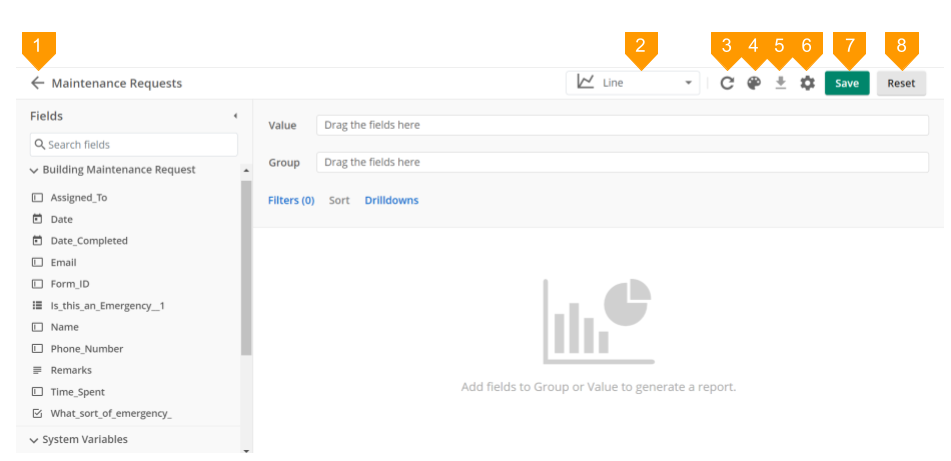The image size is (951, 461).
Task: Open the Filters (0) tab
Action: pos(291,200)
